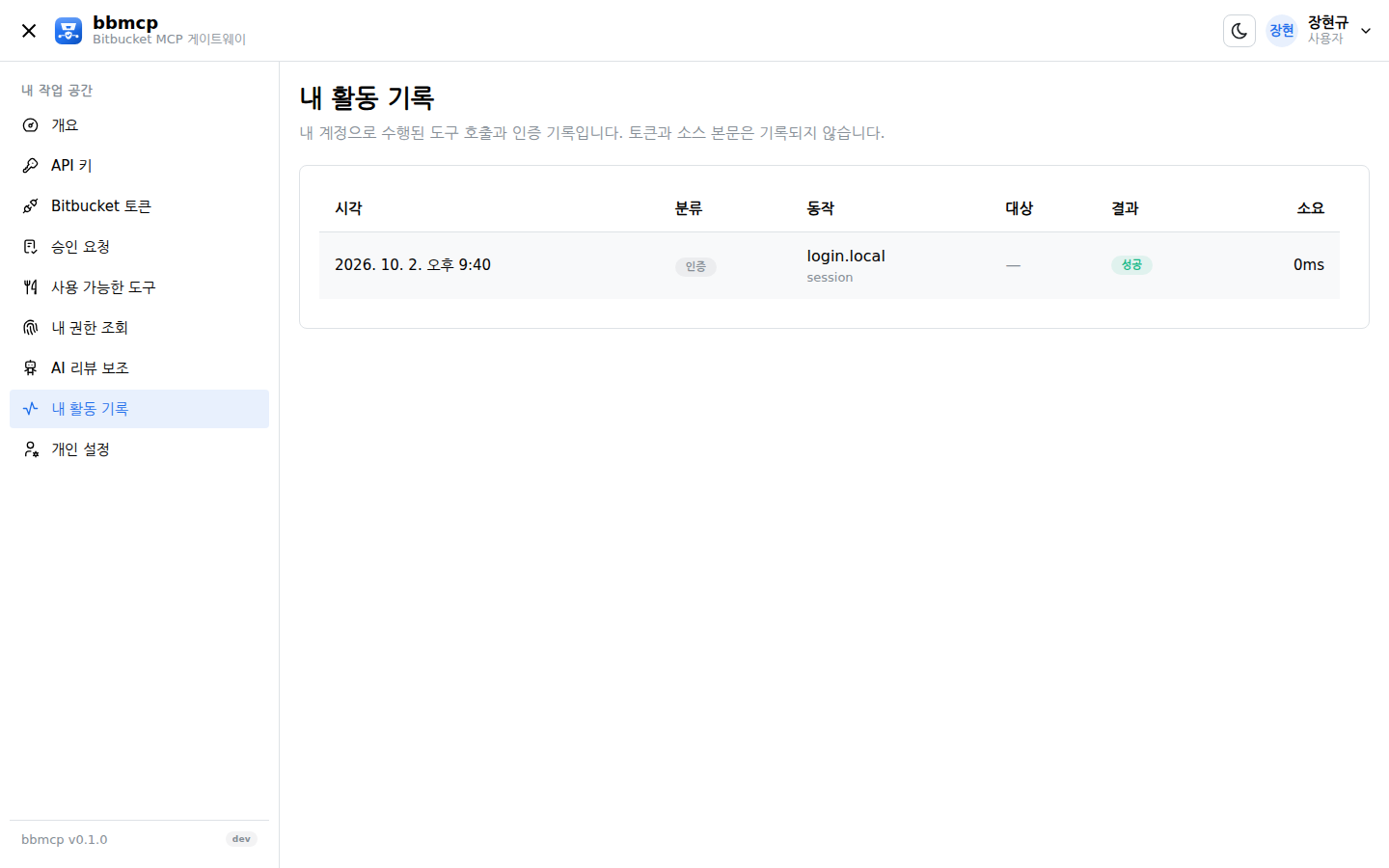Select 사용 가능한 도구 menu label

pos(103,287)
